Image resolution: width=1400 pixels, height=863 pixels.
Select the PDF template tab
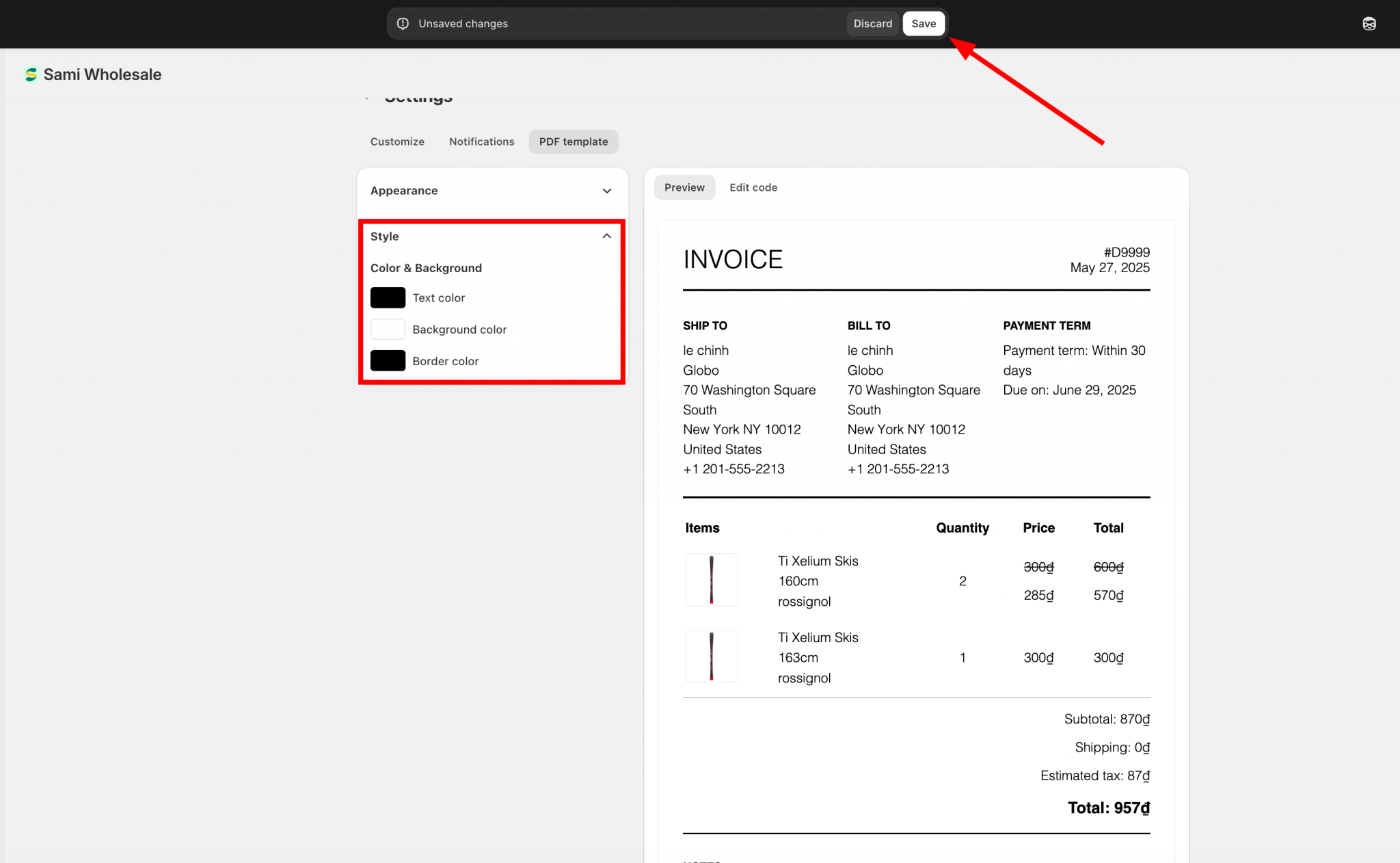coord(573,142)
